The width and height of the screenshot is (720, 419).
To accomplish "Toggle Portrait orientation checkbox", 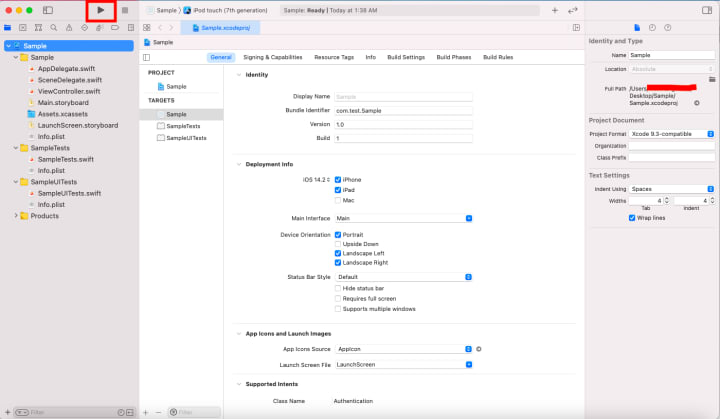I will click(338, 235).
